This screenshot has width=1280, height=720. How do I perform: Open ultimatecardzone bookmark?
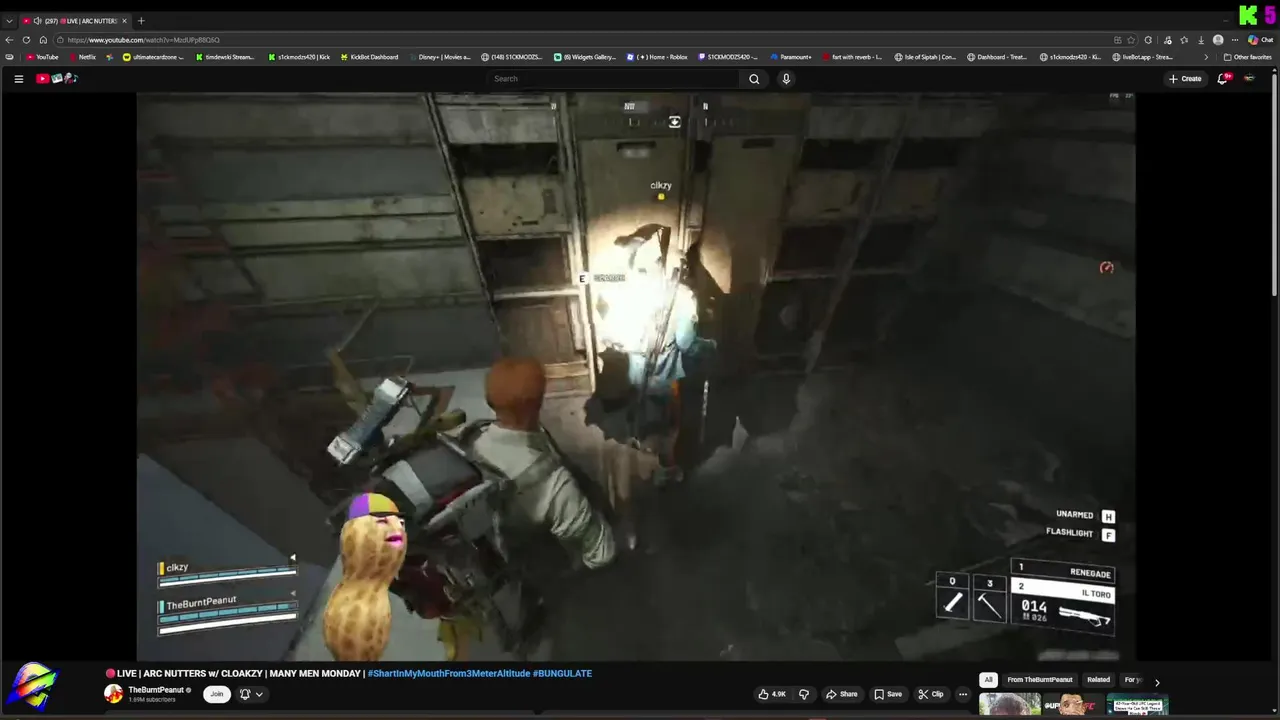[x=154, y=57]
